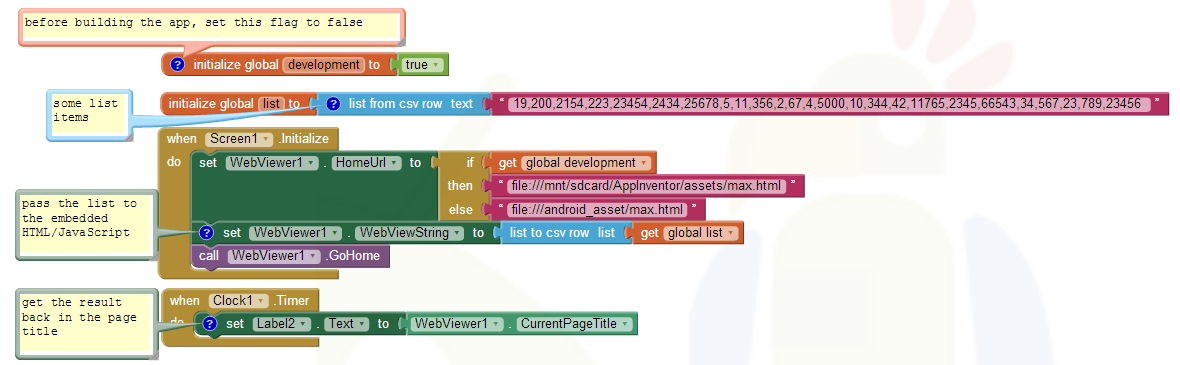Click the 'pass the list to the embedded' comment
The image size is (1180, 365).
[87, 224]
